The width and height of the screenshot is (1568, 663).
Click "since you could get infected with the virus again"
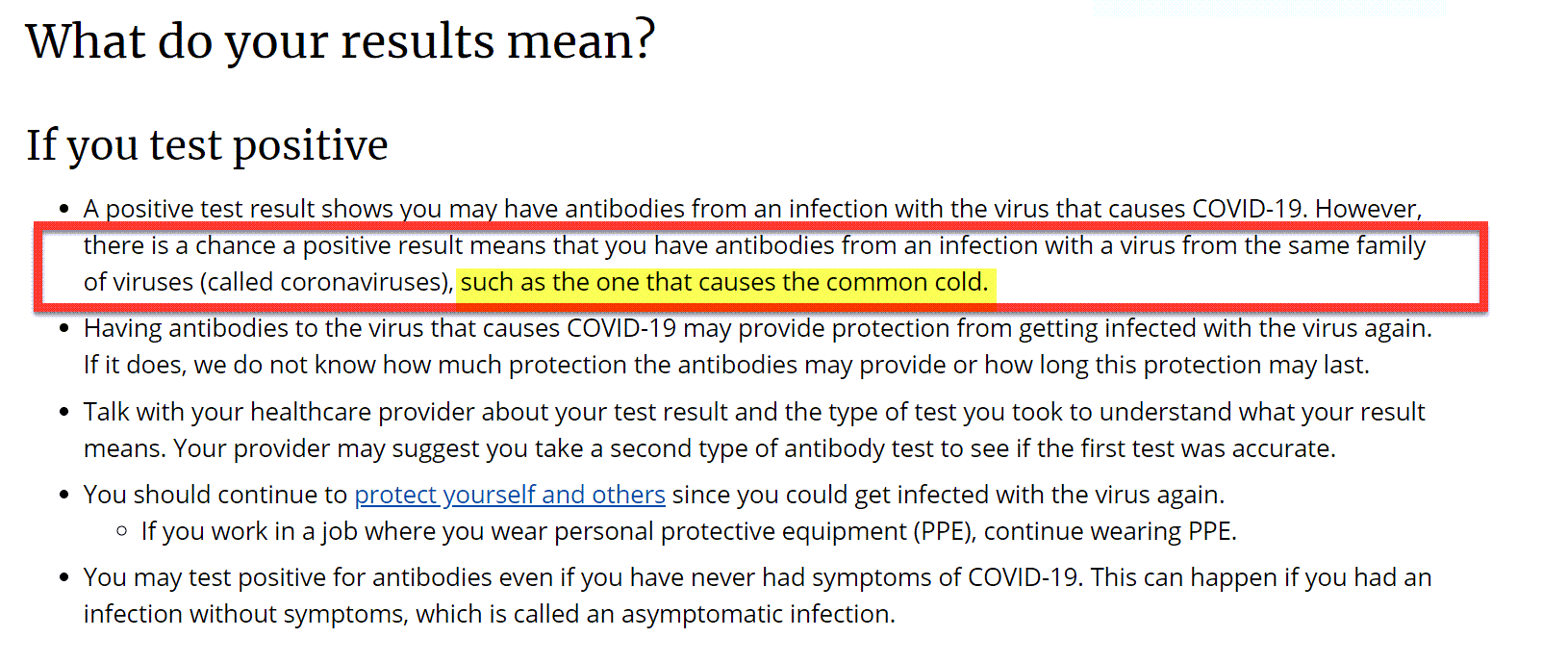(x=948, y=495)
